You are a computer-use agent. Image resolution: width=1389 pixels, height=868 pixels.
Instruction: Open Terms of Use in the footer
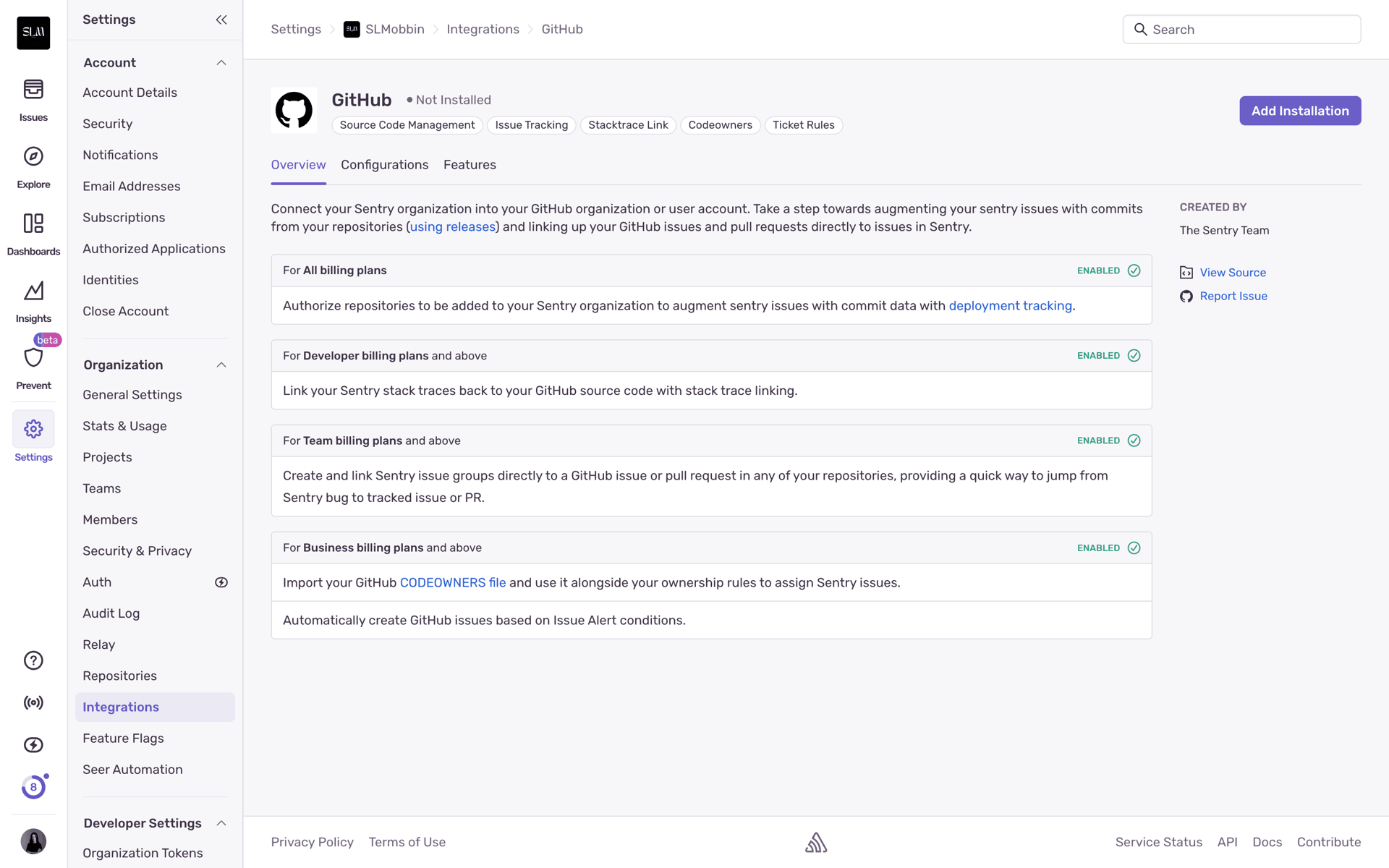[407, 842]
